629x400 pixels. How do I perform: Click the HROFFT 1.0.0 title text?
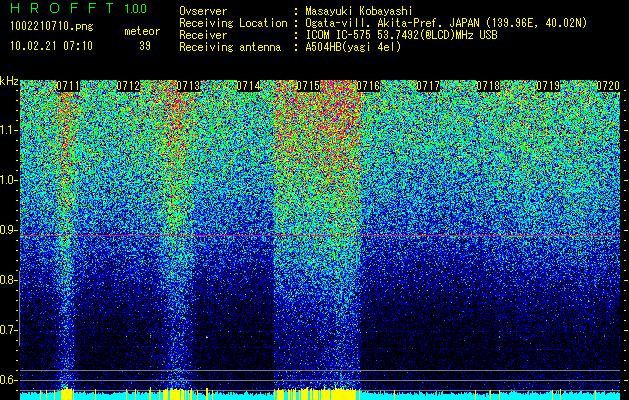(x=79, y=8)
